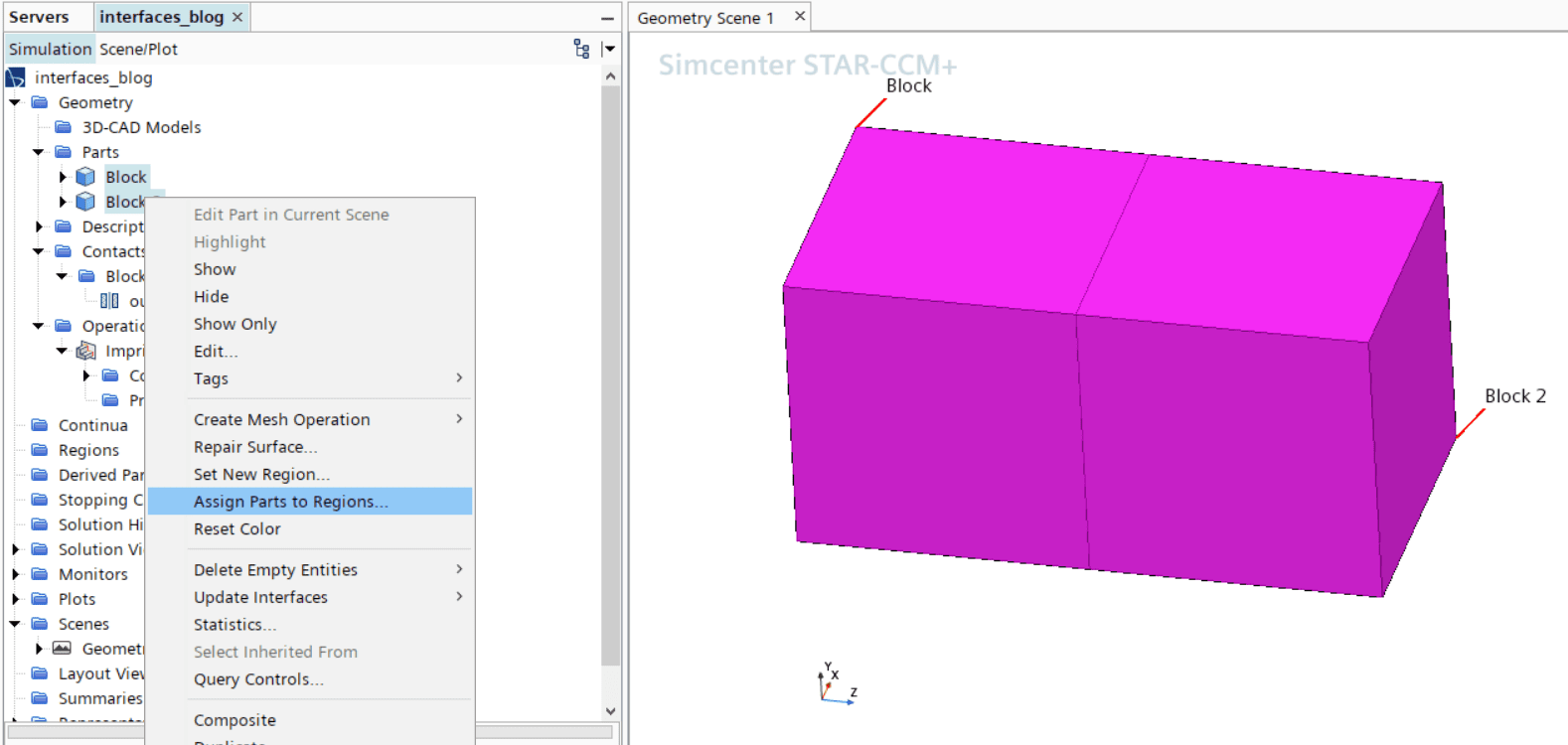Click the Regions folder icon
The width and height of the screenshot is (1568, 745).
[x=40, y=450]
